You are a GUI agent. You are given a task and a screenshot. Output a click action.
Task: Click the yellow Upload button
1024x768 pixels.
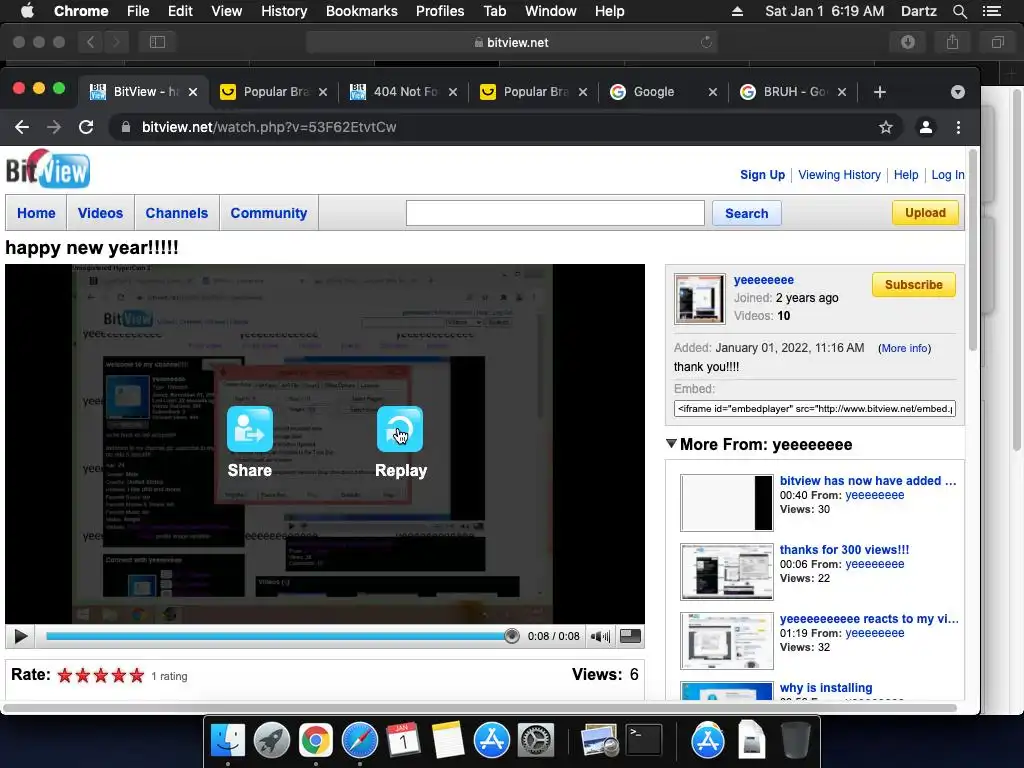pyautogui.click(x=925, y=213)
